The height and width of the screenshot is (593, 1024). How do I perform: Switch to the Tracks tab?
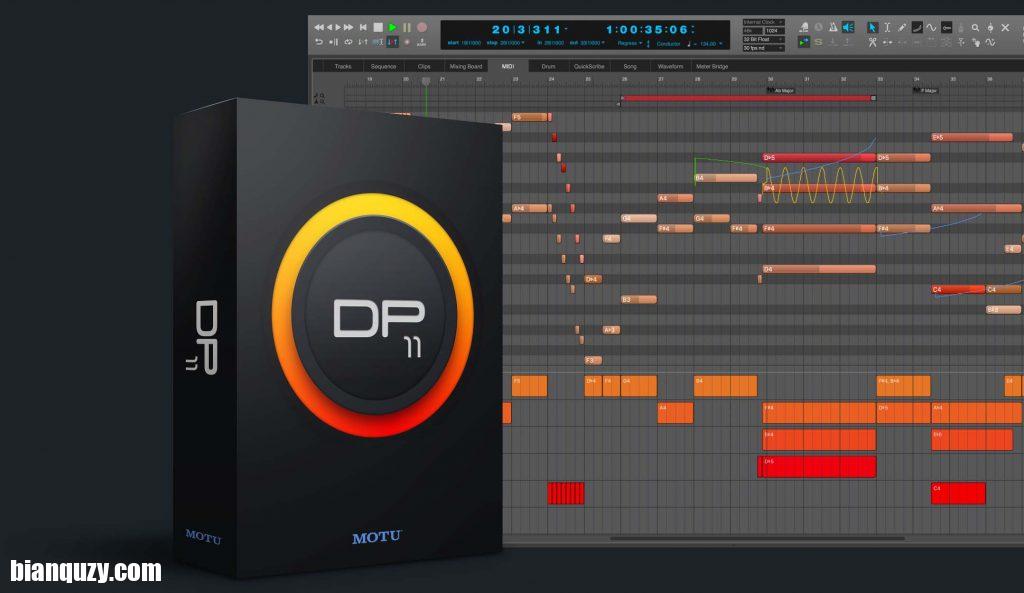coord(343,66)
